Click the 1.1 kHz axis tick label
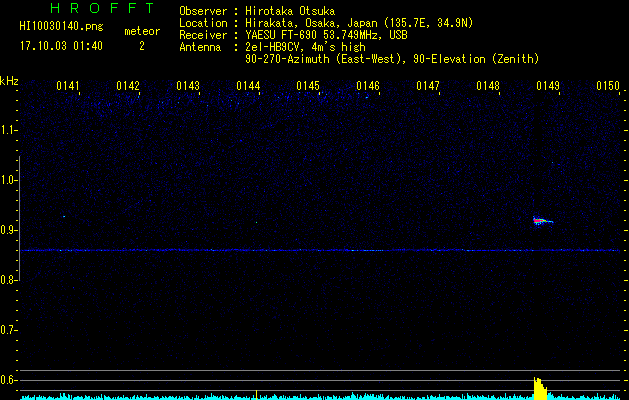 8,130
